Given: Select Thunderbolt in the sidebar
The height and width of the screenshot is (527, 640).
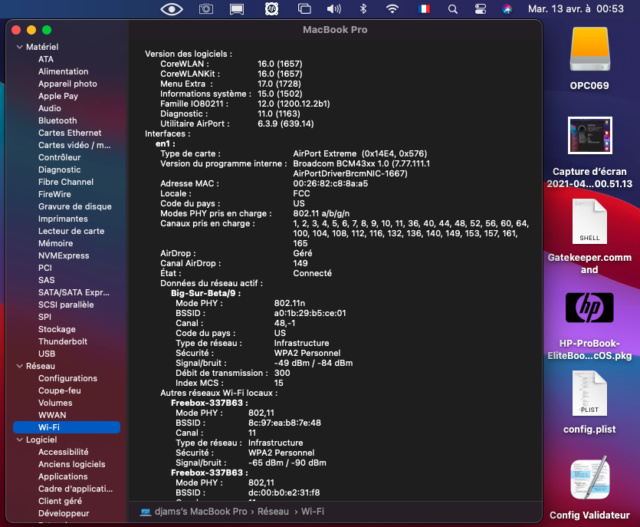Looking at the screenshot, I should 62,341.
